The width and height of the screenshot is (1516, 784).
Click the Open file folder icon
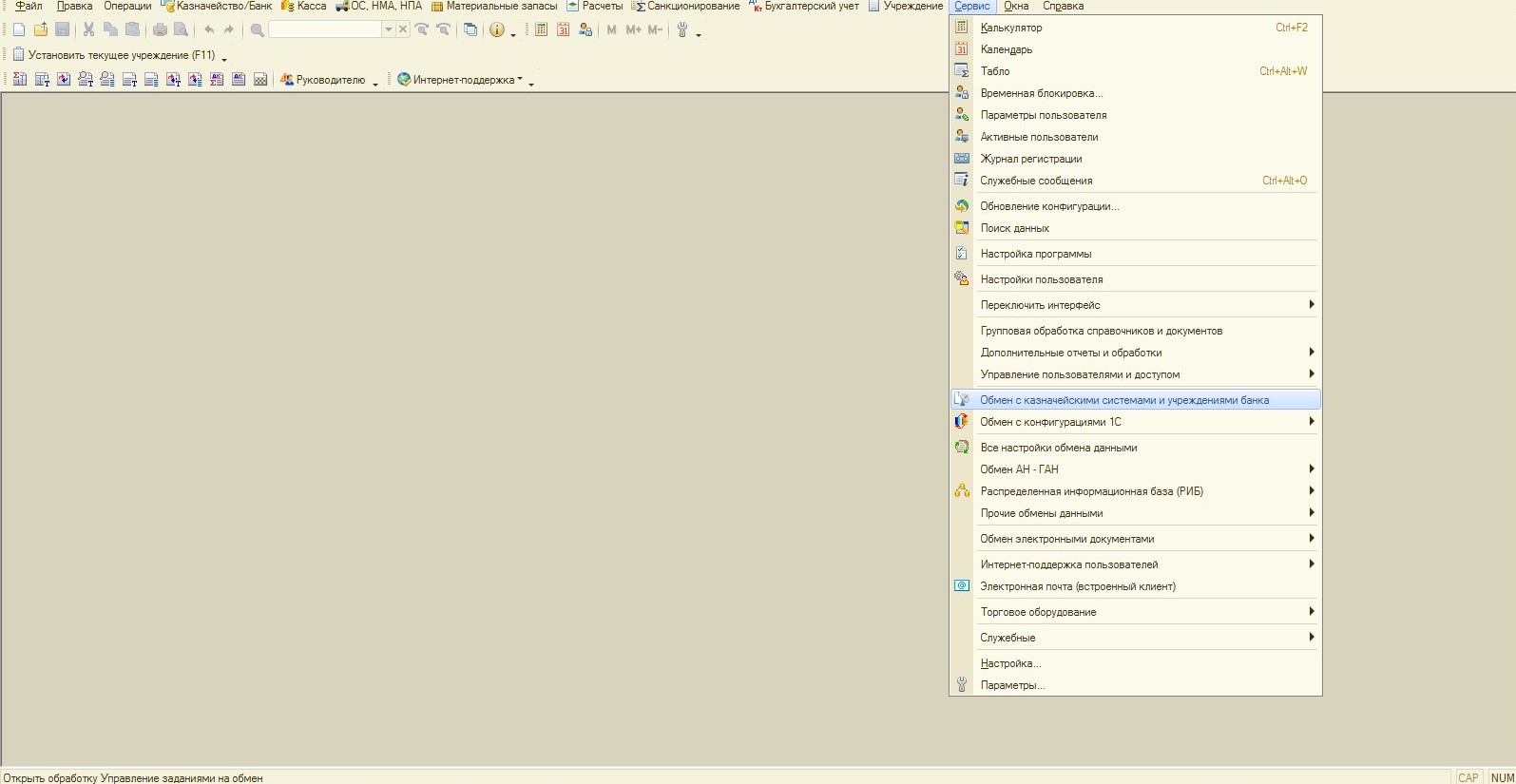pos(41,29)
